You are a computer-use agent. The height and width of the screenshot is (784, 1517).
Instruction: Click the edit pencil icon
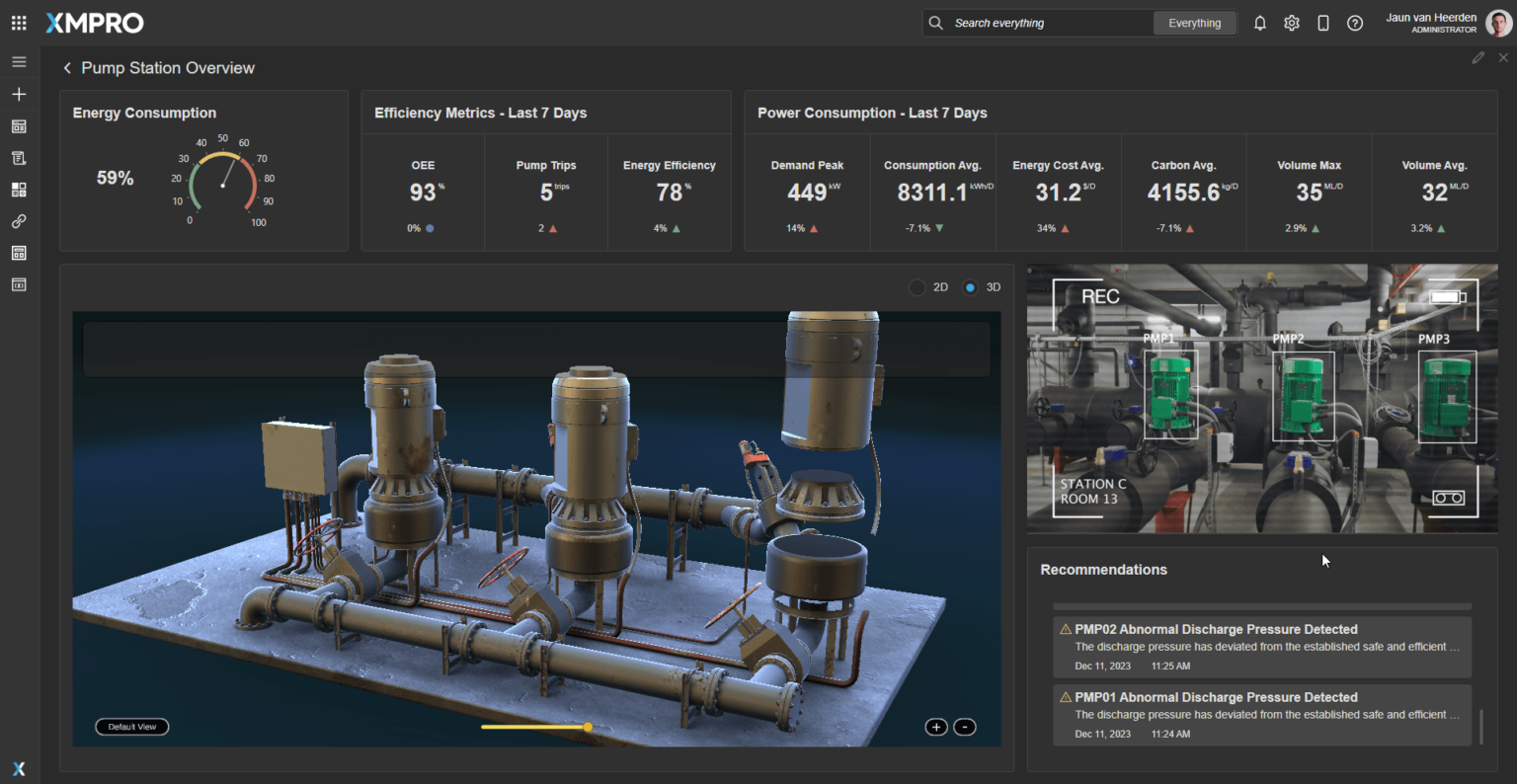pyautogui.click(x=1477, y=58)
